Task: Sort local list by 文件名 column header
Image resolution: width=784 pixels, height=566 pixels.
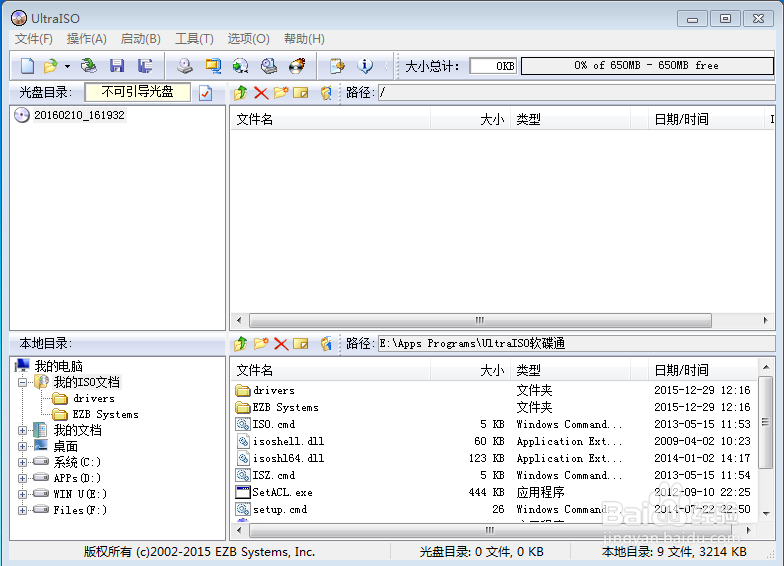Action: pyautogui.click(x=330, y=370)
